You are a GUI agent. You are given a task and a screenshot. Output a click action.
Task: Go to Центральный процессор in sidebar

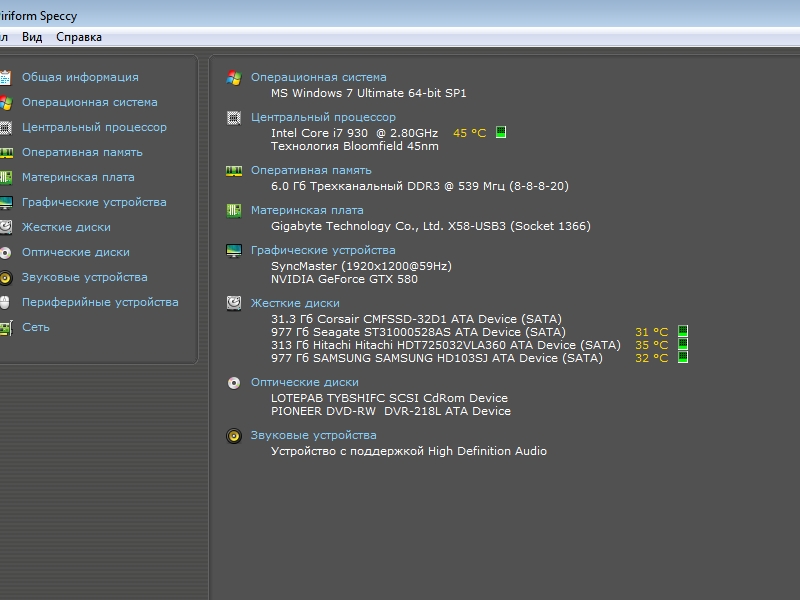(94, 127)
